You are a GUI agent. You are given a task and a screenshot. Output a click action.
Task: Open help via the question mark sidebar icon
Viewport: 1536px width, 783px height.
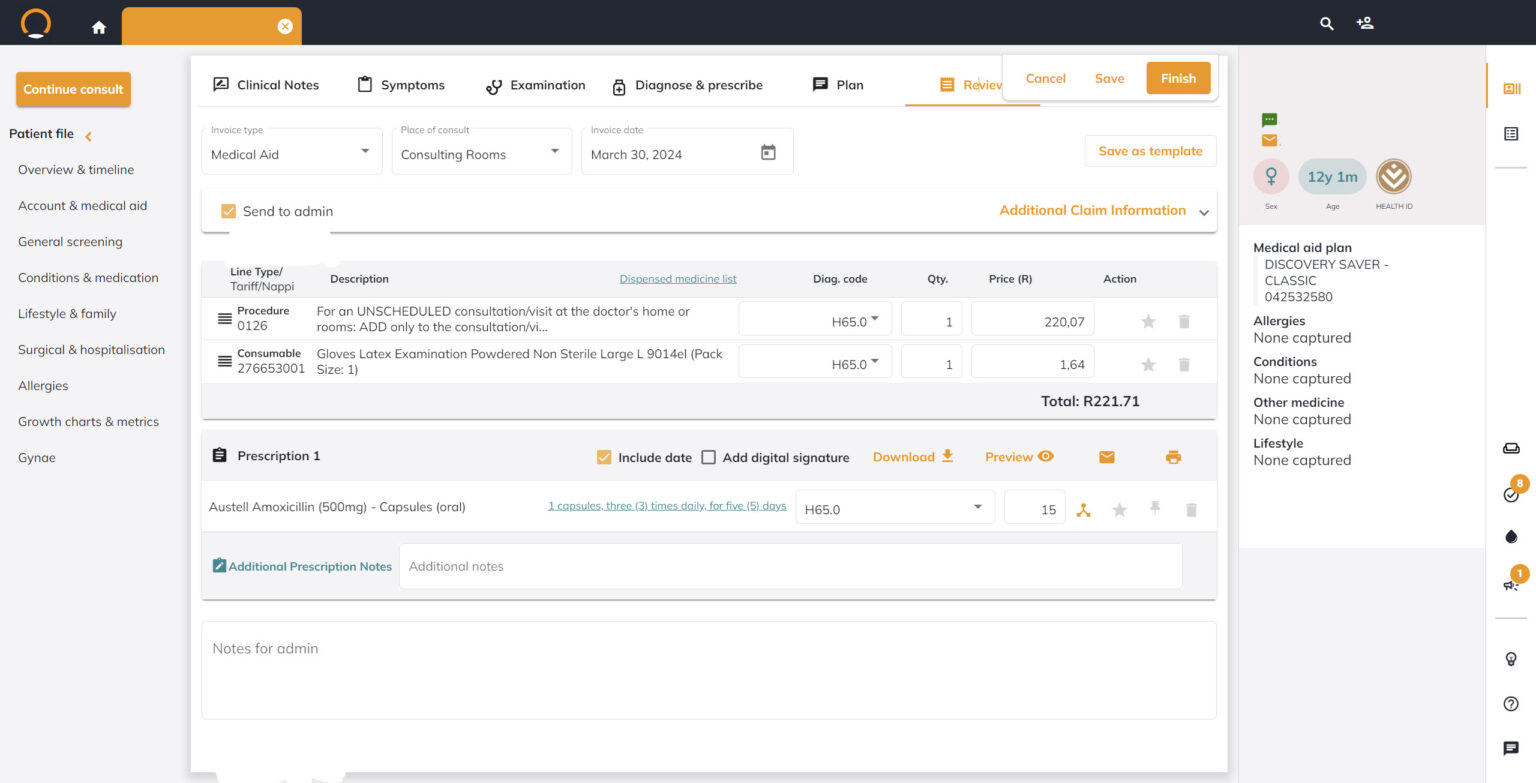click(x=1510, y=703)
